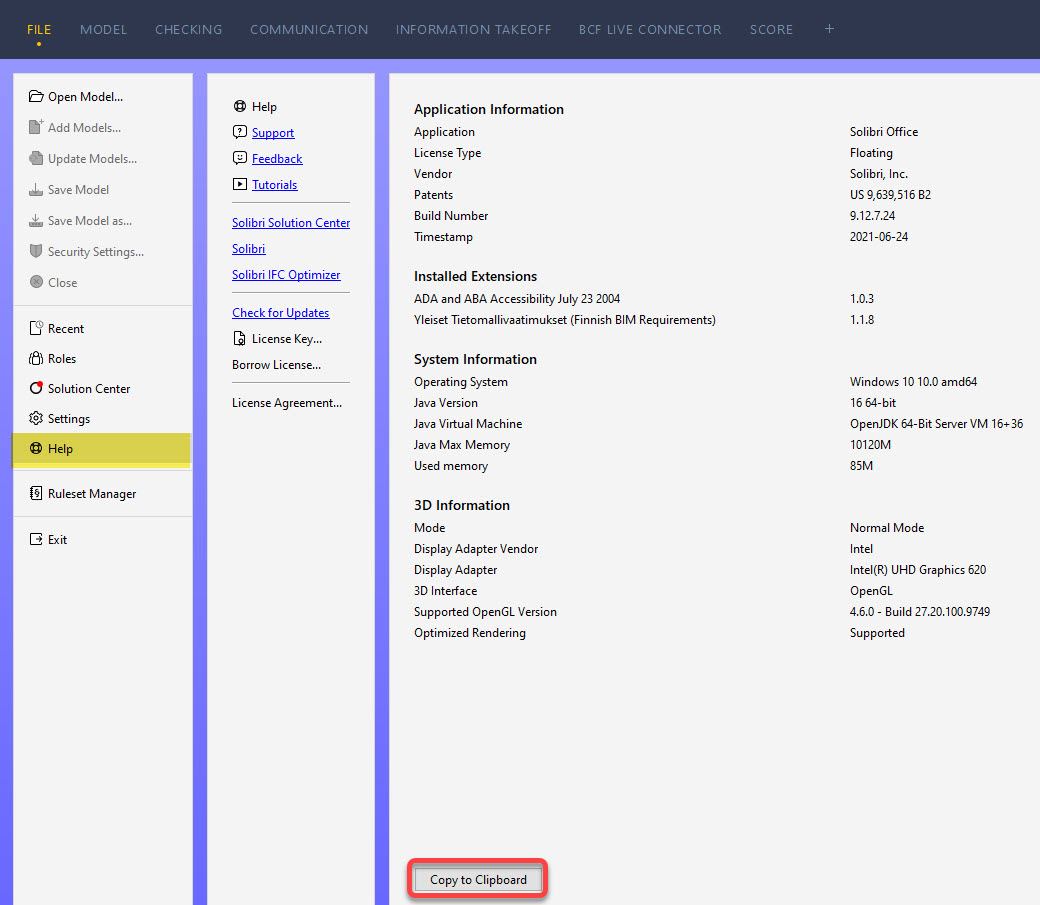
Task: Click the Installed Extensions heading
Action: click(x=476, y=276)
